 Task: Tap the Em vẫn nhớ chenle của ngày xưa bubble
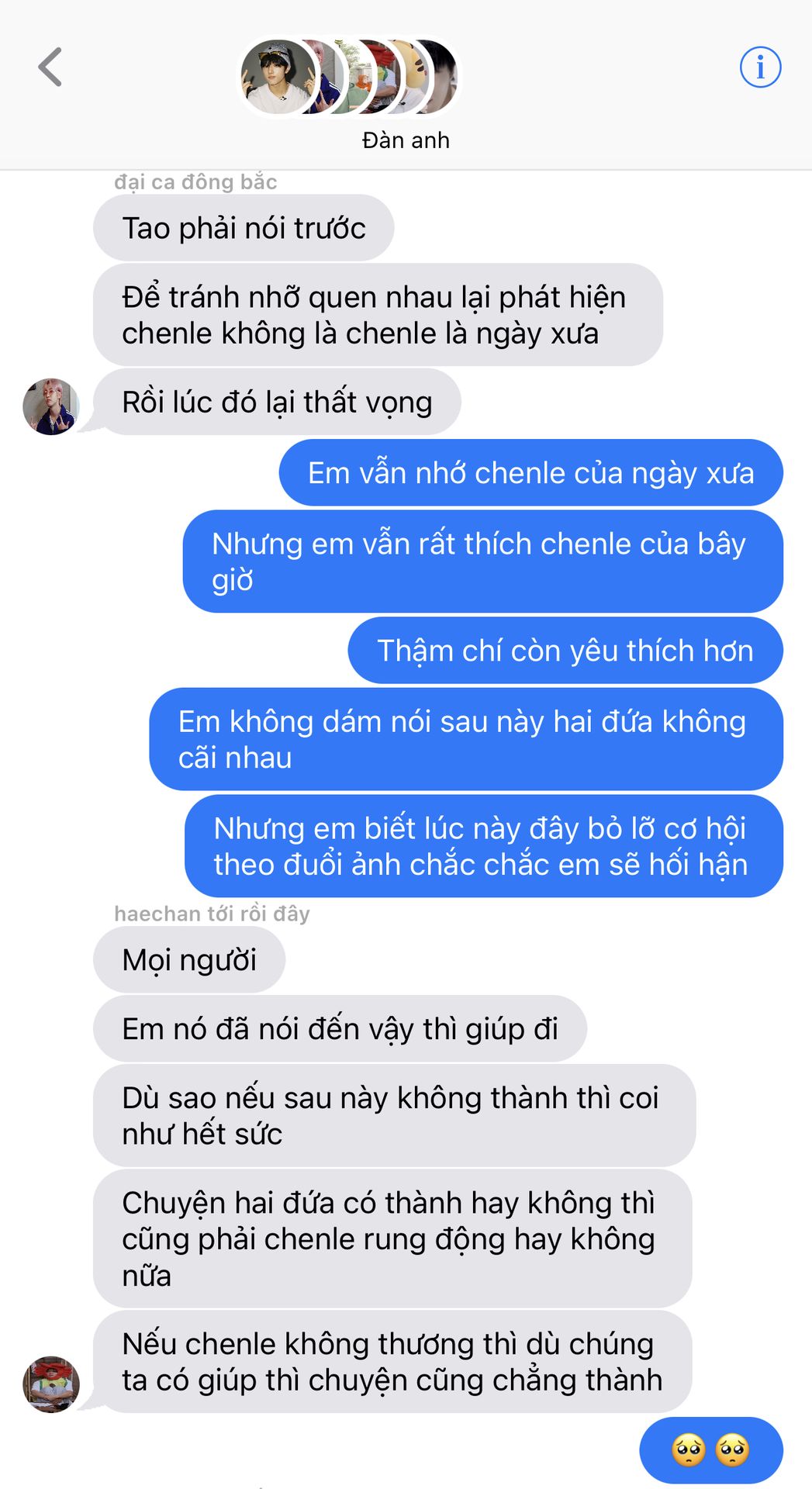pos(530,473)
